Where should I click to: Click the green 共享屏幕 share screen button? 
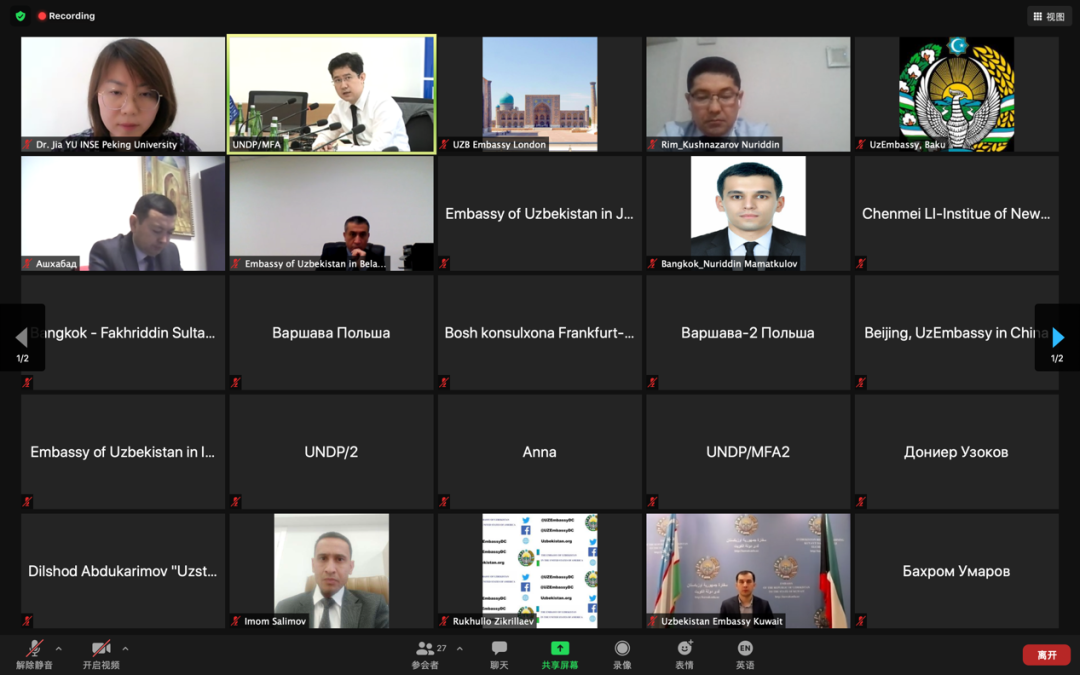[560, 655]
